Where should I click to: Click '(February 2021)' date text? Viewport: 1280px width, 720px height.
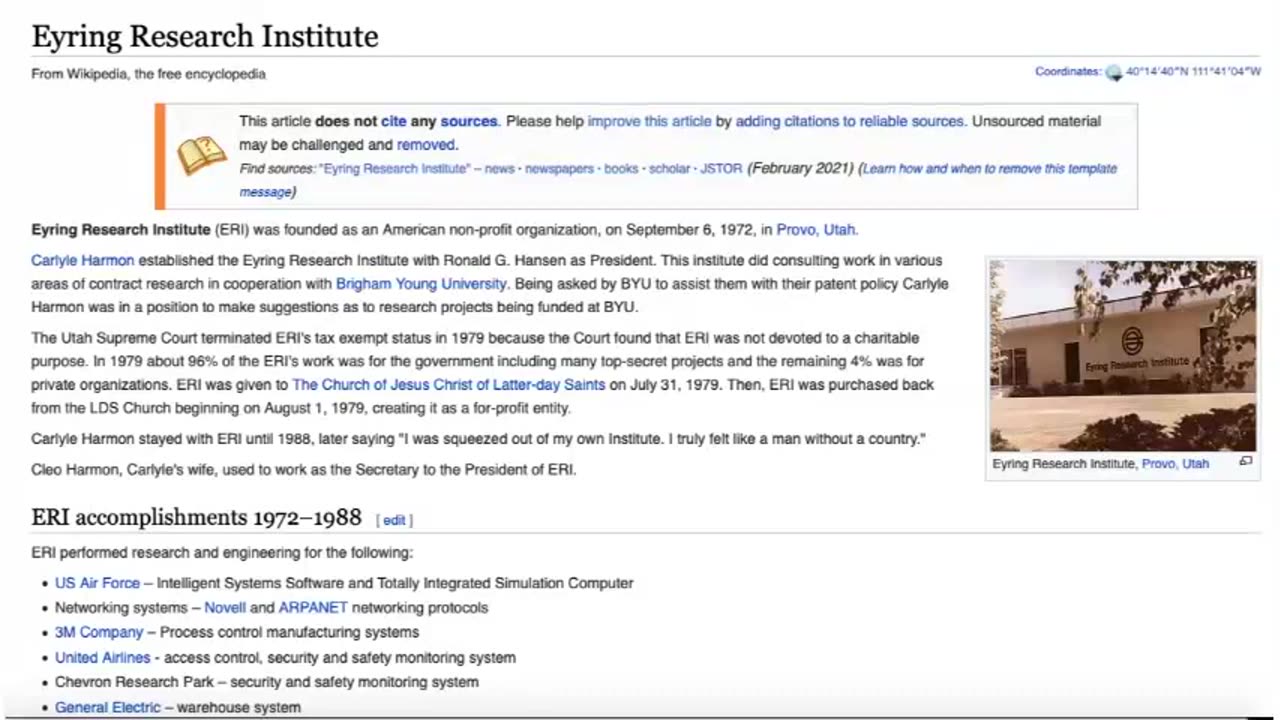[x=800, y=169]
